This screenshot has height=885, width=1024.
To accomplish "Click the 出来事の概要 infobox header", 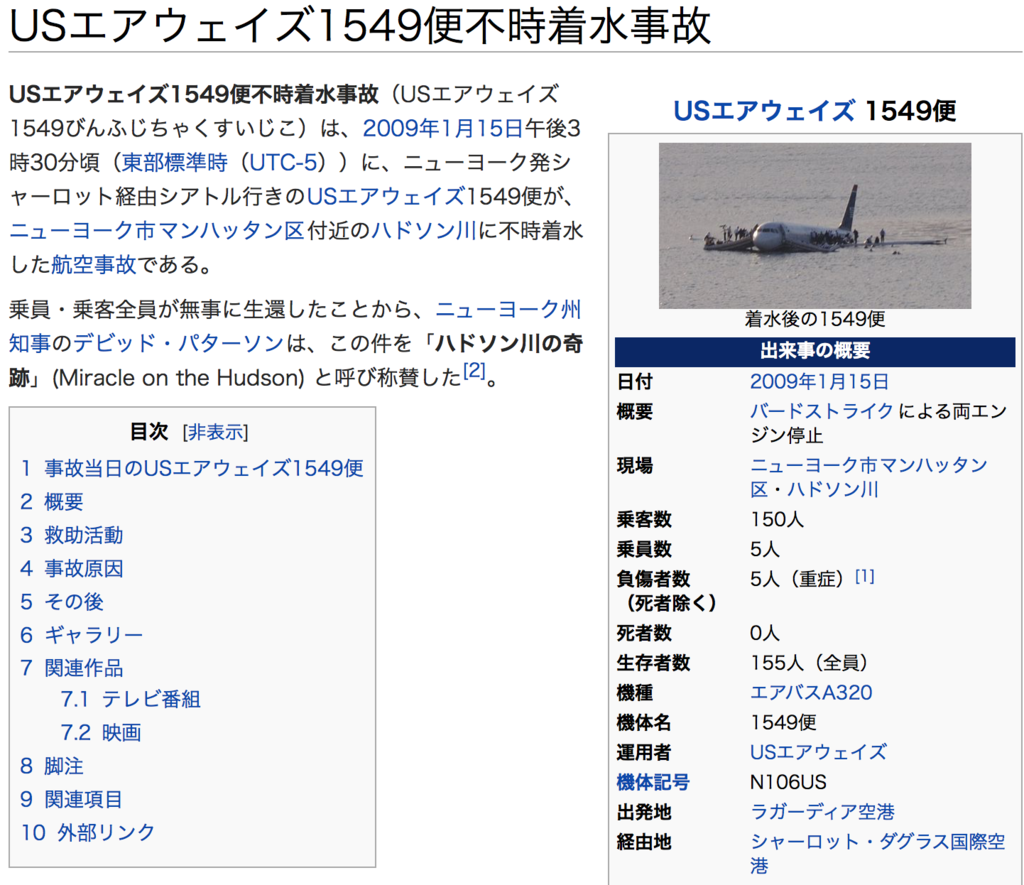I will coord(815,351).
